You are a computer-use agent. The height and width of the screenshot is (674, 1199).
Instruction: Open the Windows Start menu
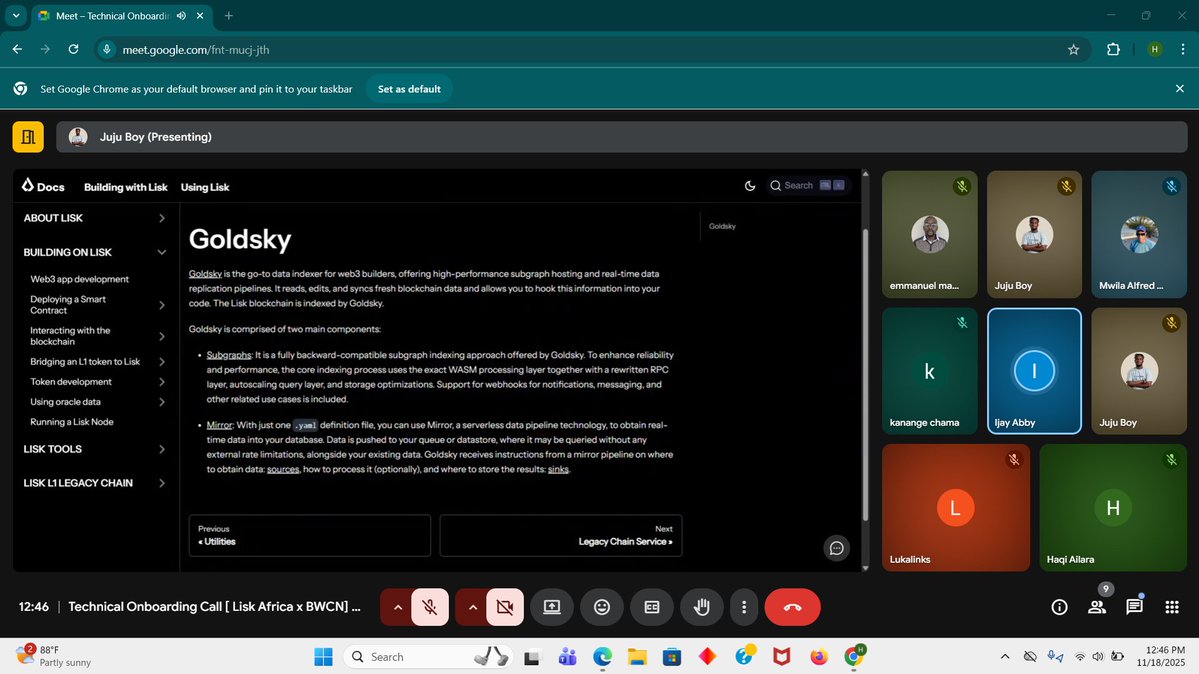coord(323,656)
